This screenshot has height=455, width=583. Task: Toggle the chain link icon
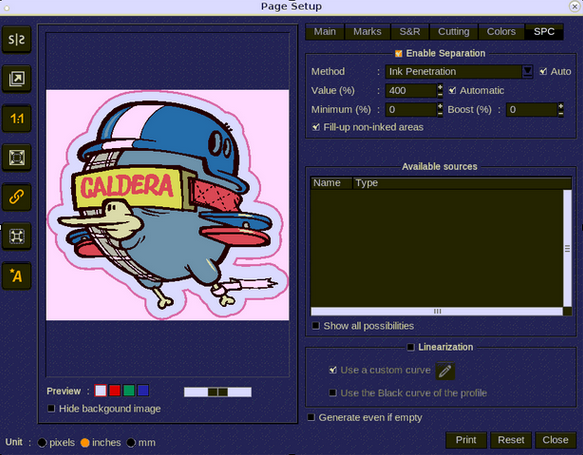tap(16, 197)
